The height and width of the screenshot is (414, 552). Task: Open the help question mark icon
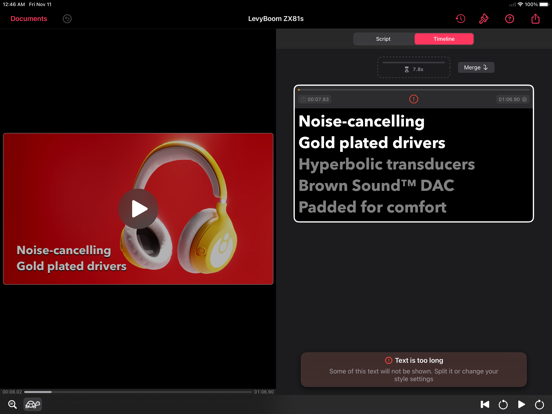pos(509,19)
